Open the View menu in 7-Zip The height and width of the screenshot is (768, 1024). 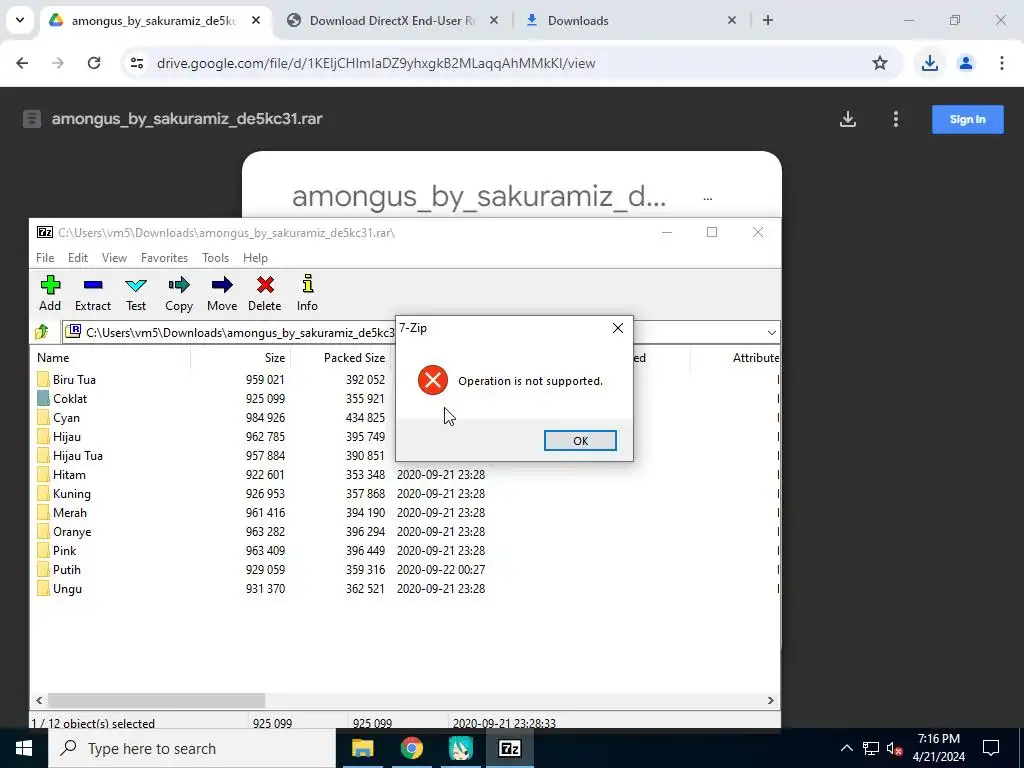[114, 258]
